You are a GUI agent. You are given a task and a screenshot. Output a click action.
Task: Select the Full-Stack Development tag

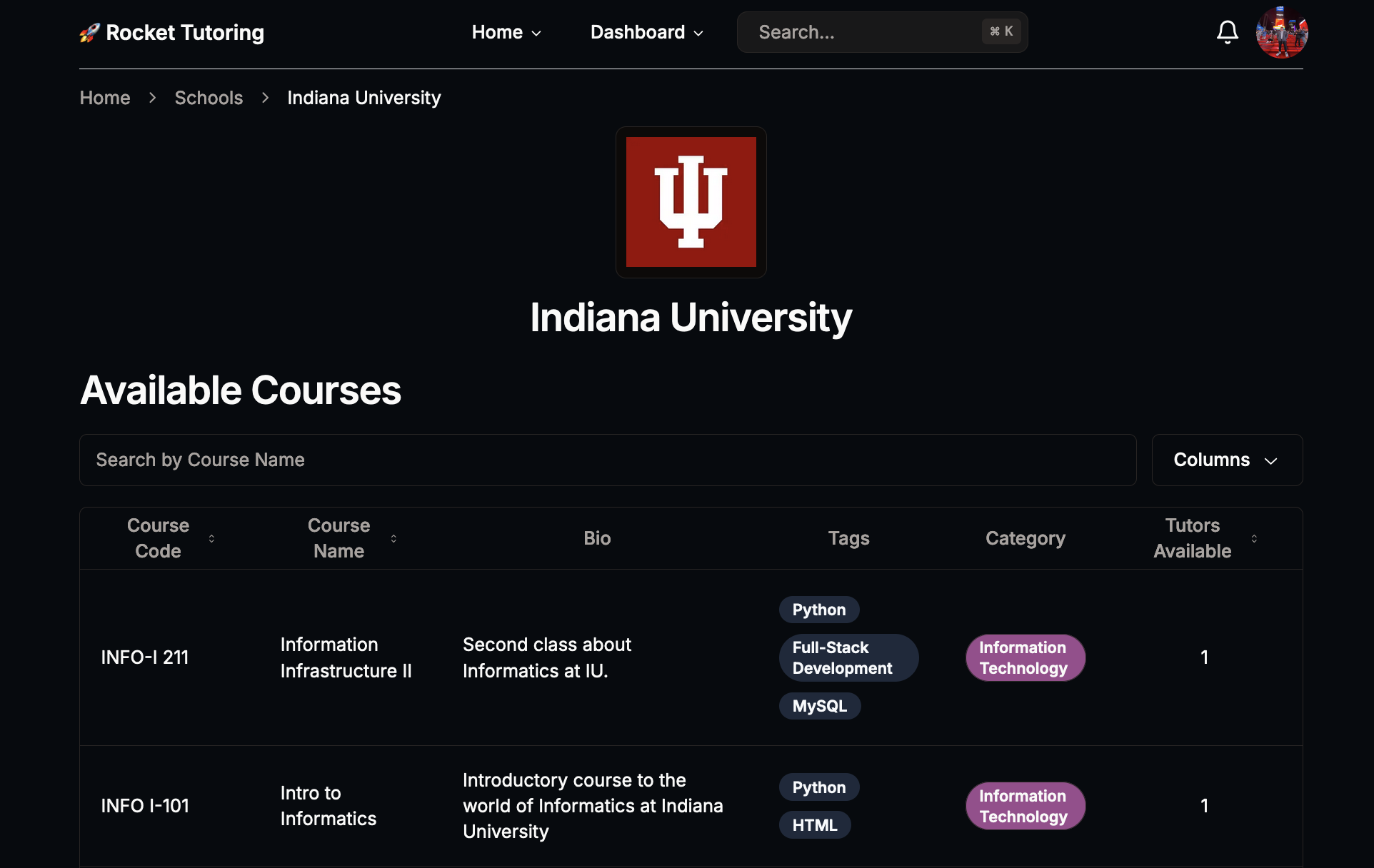point(848,657)
